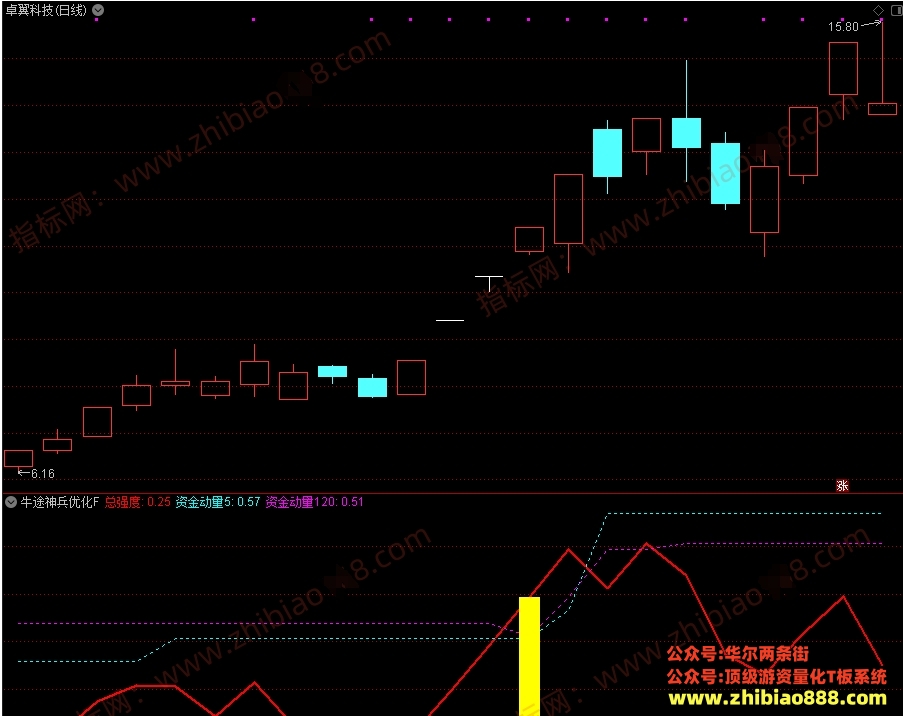Click the yellow signal bar in indicator panel
This screenshot has width=903, height=716.
coord(529,656)
